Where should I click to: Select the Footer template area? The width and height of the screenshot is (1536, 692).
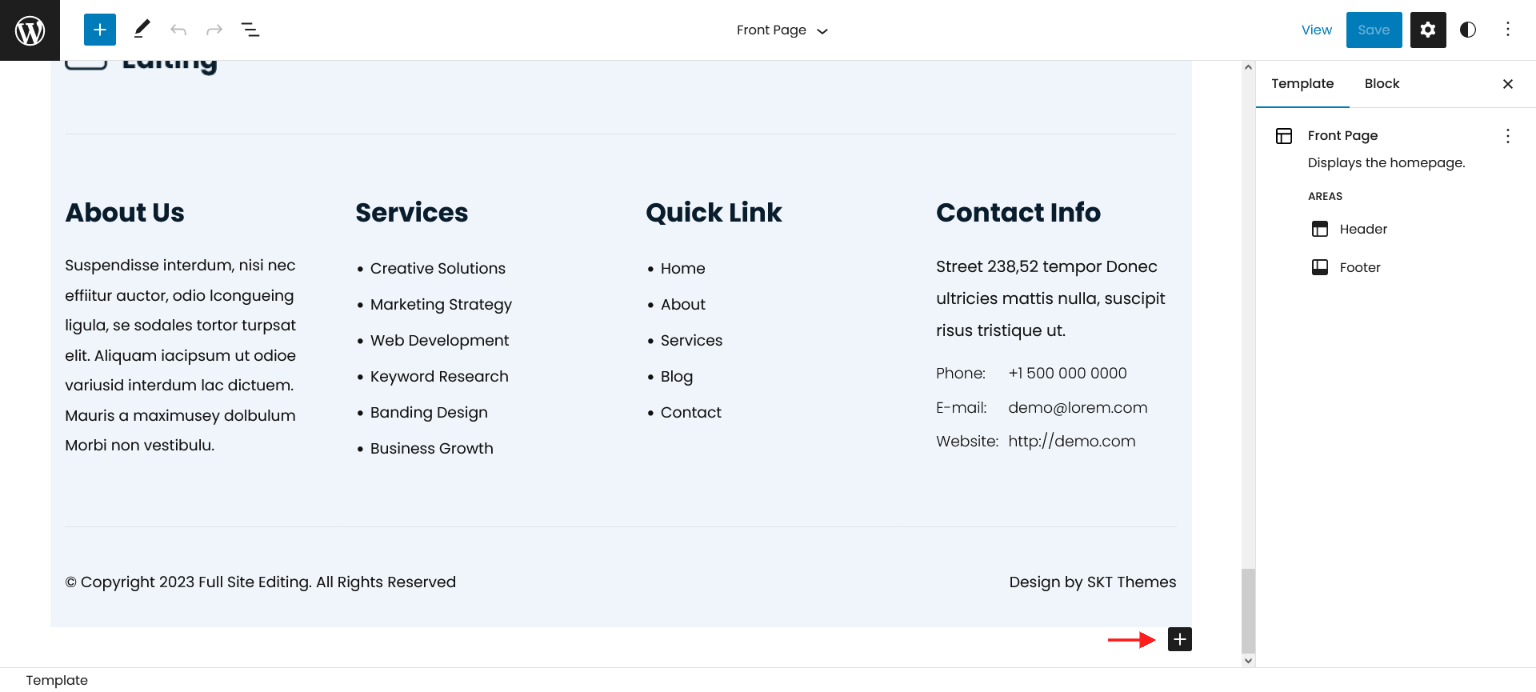pos(1360,267)
